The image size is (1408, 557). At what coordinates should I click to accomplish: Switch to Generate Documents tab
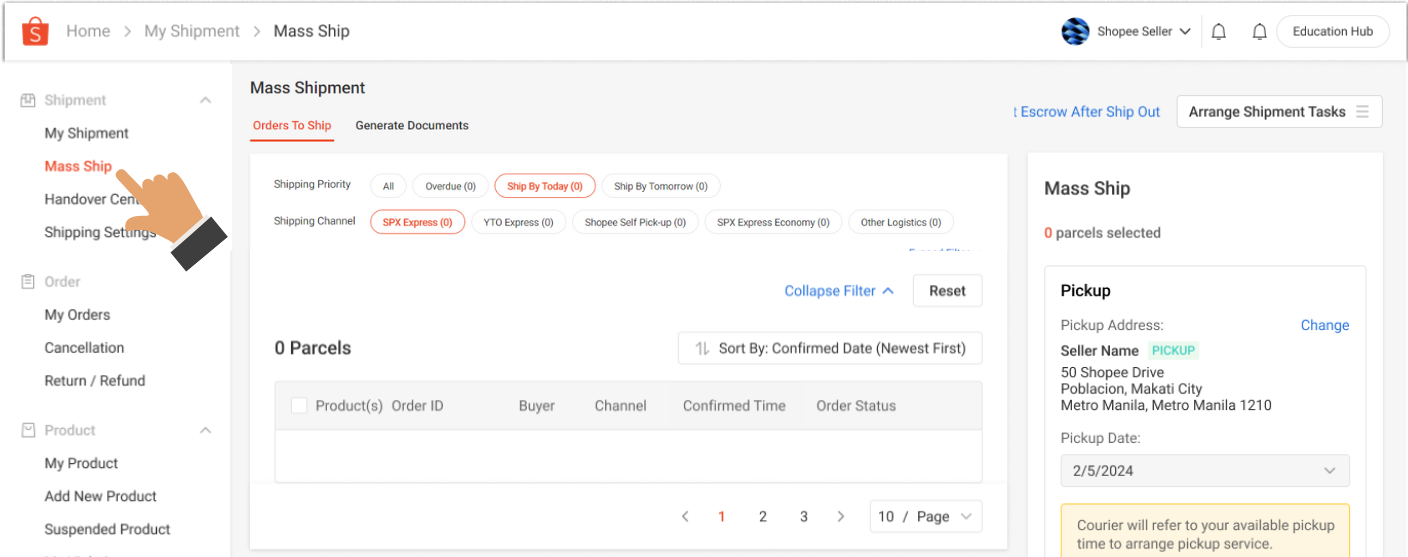click(x=412, y=126)
